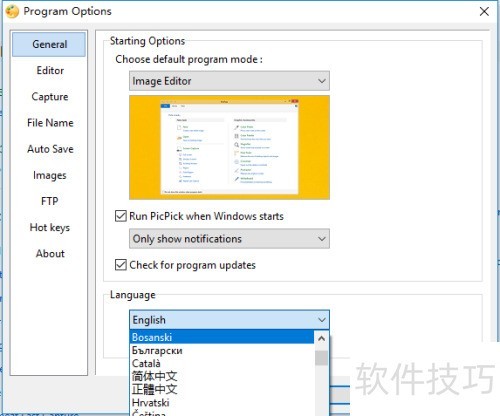The height and width of the screenshot is (416, 500).
Task: Click the language list scrollbar thumb
Action: (321, 358)
